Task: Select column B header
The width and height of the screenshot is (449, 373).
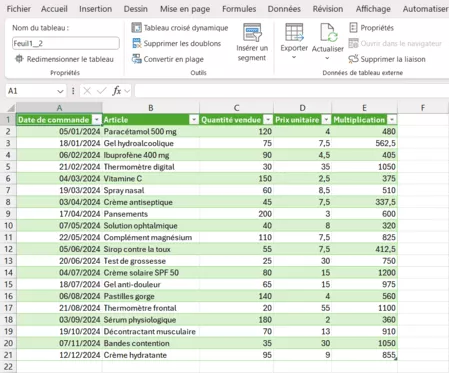Action: point(151,108)
